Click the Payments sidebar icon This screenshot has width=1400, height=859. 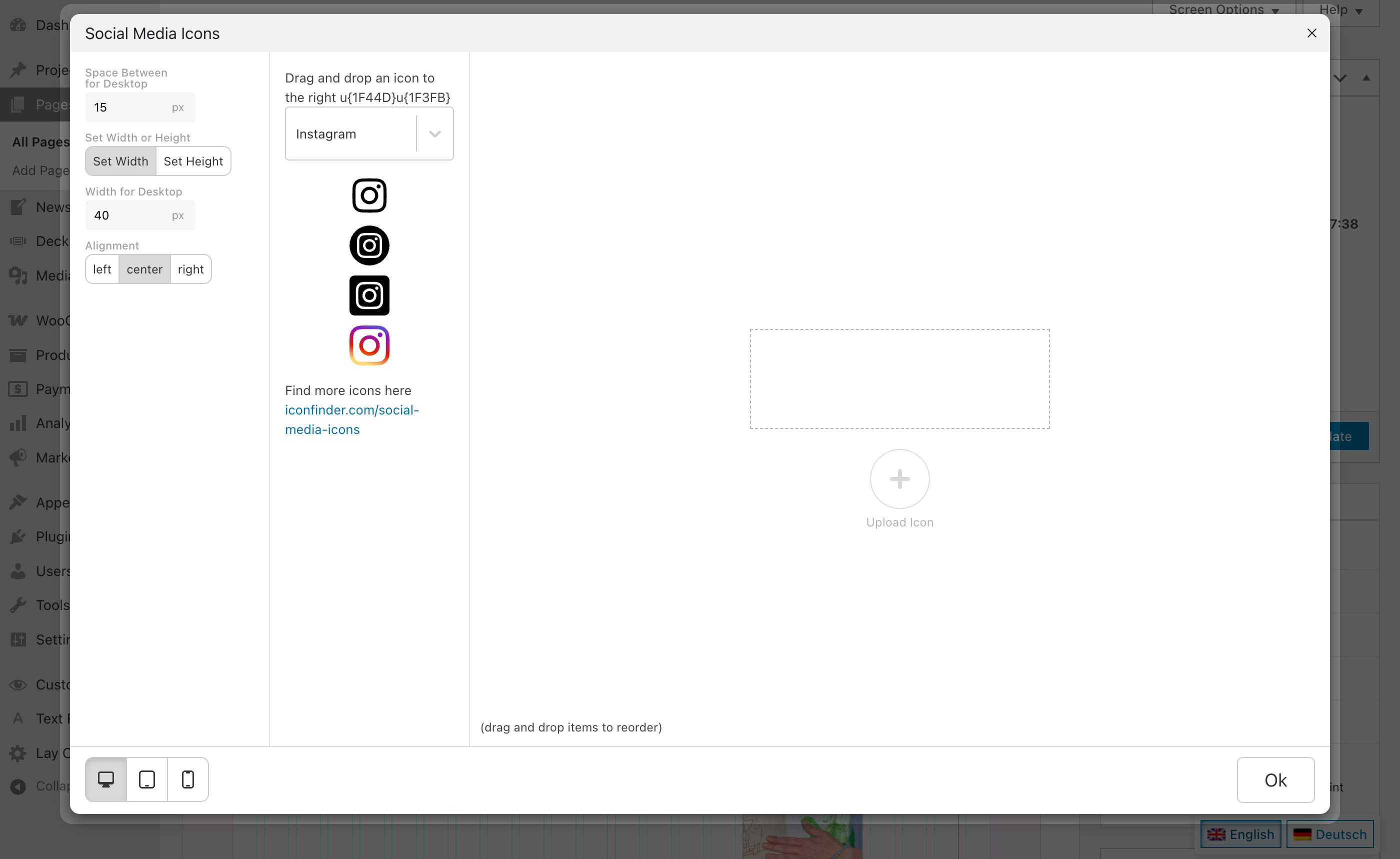pyautogui.click(x=18, y=389)
